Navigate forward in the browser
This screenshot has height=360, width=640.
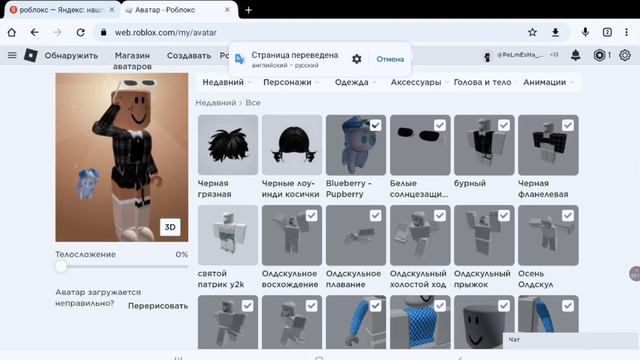(58, 33)
